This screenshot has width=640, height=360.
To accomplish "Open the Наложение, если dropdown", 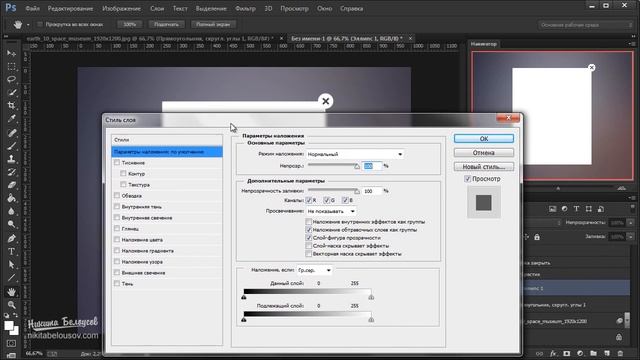I will click(x=314, y=270).
